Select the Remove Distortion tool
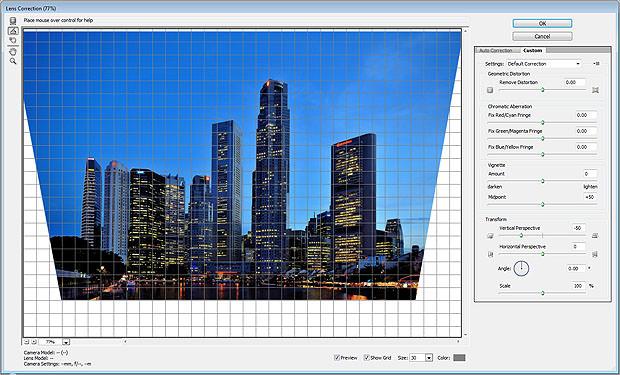Viewport: 620px width, 375px height. pos(13,21)
